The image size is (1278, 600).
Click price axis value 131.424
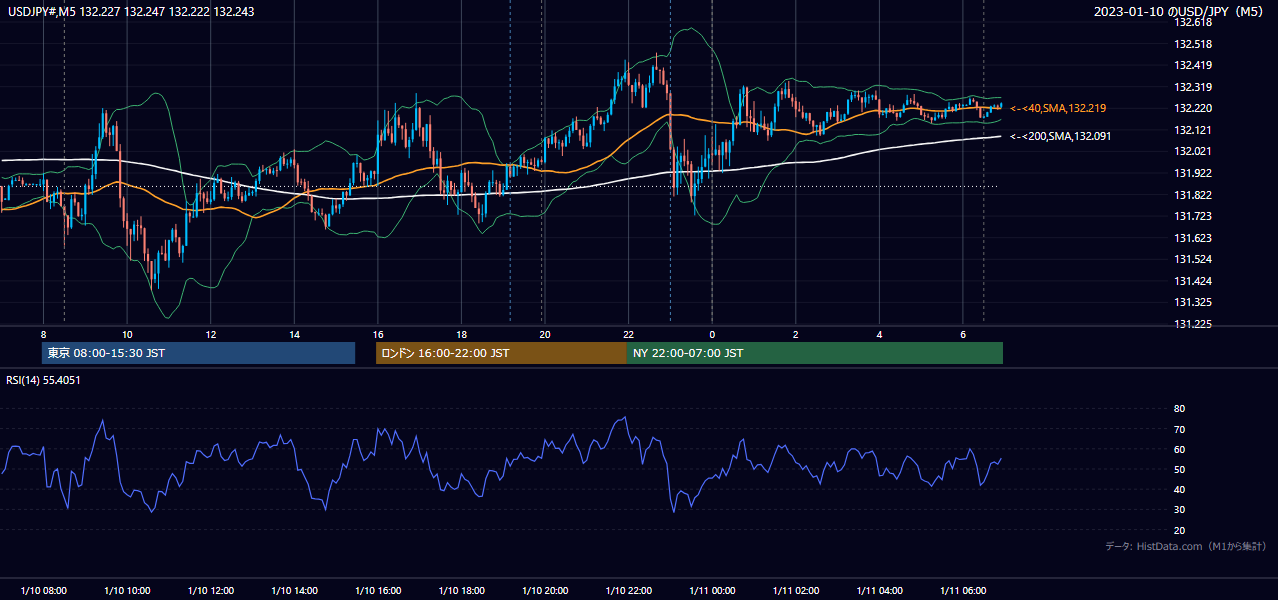point(1193,281)
